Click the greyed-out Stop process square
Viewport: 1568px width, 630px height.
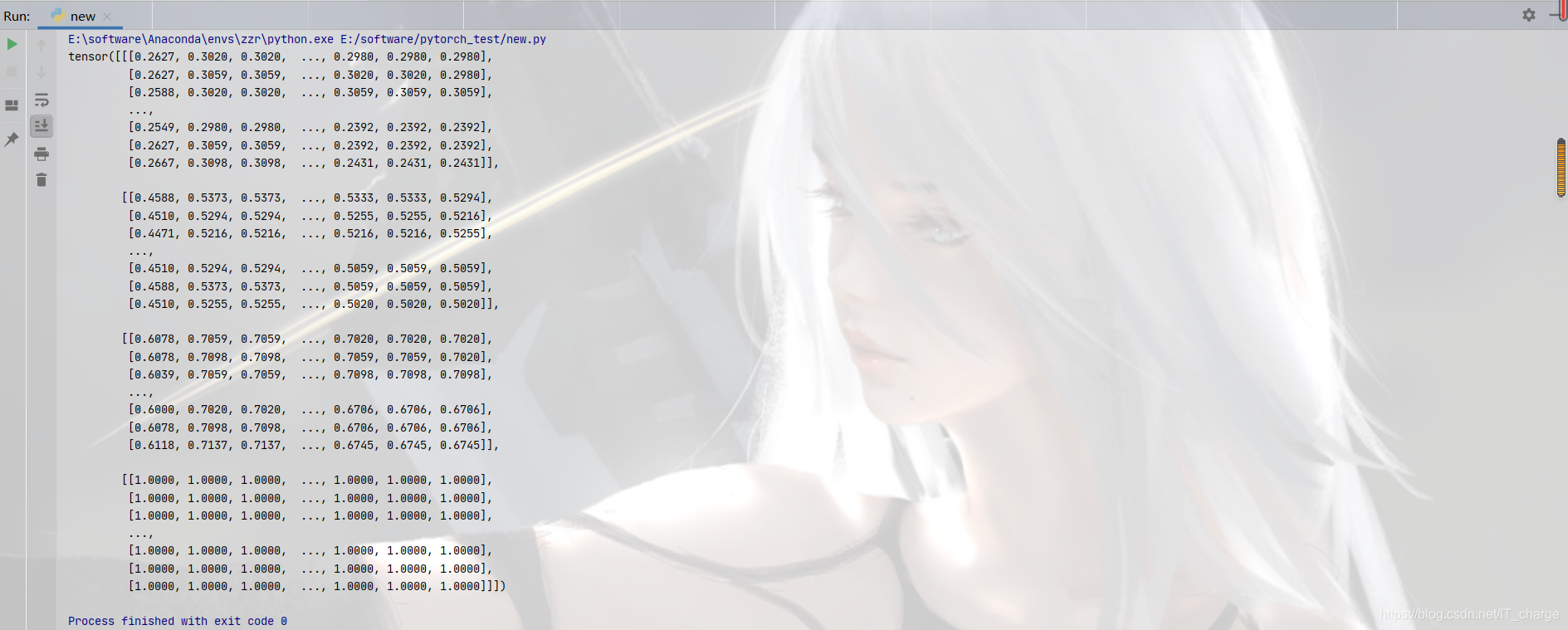12,72
